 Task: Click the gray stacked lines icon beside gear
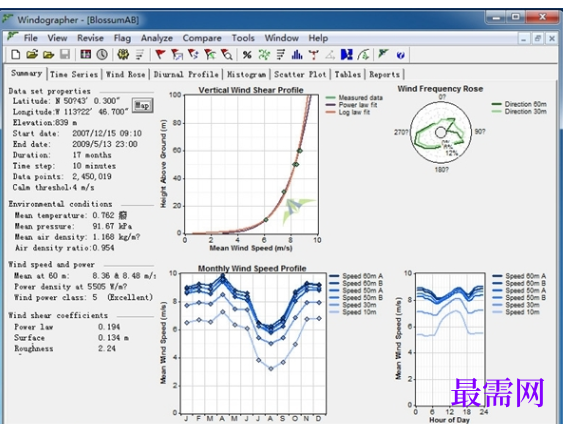pyautogui.click(x=140, y=55)
